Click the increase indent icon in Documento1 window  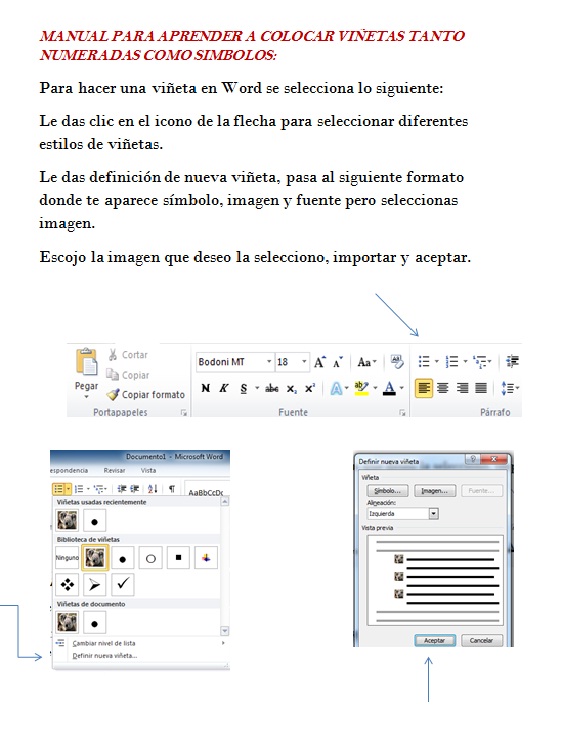tap(134, 489)
